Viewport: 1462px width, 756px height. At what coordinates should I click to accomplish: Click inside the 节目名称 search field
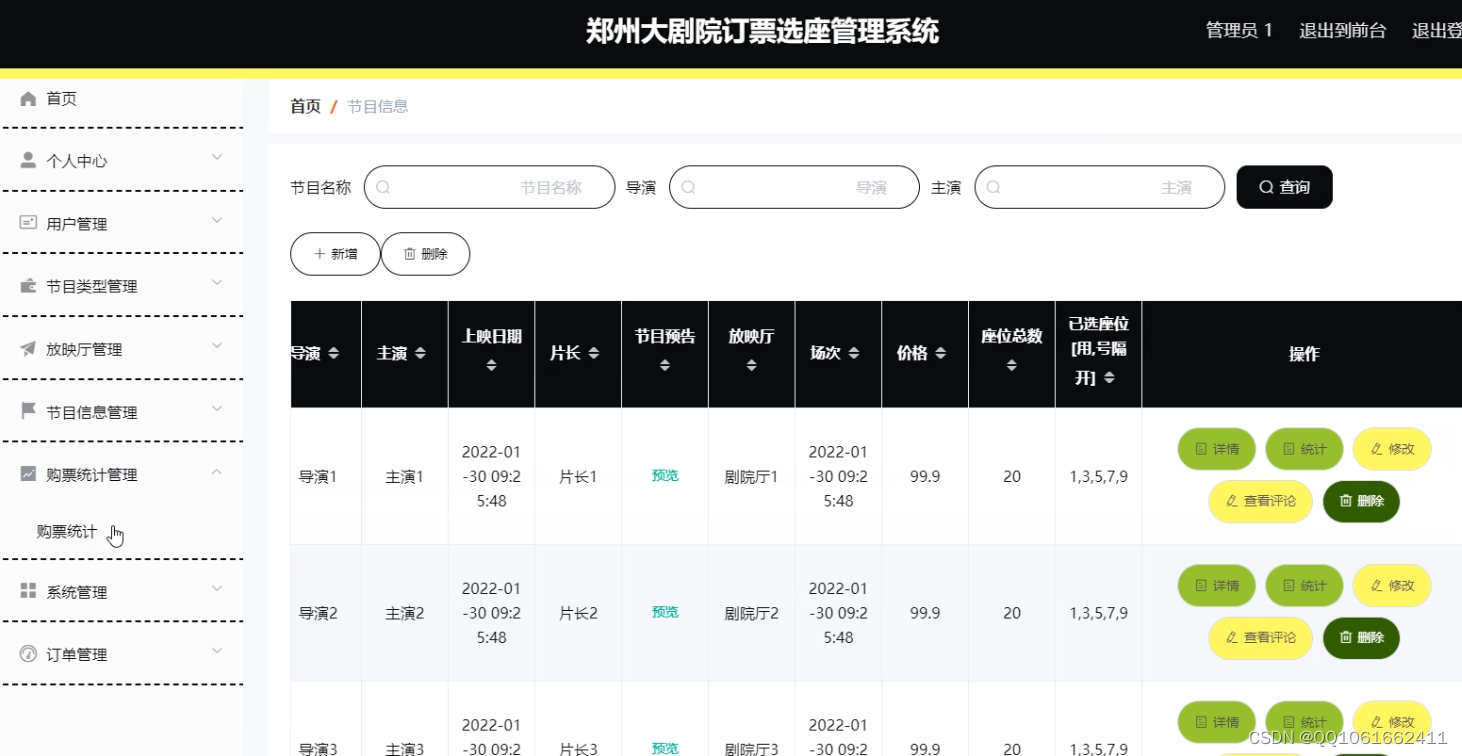[x=489, y=186]
